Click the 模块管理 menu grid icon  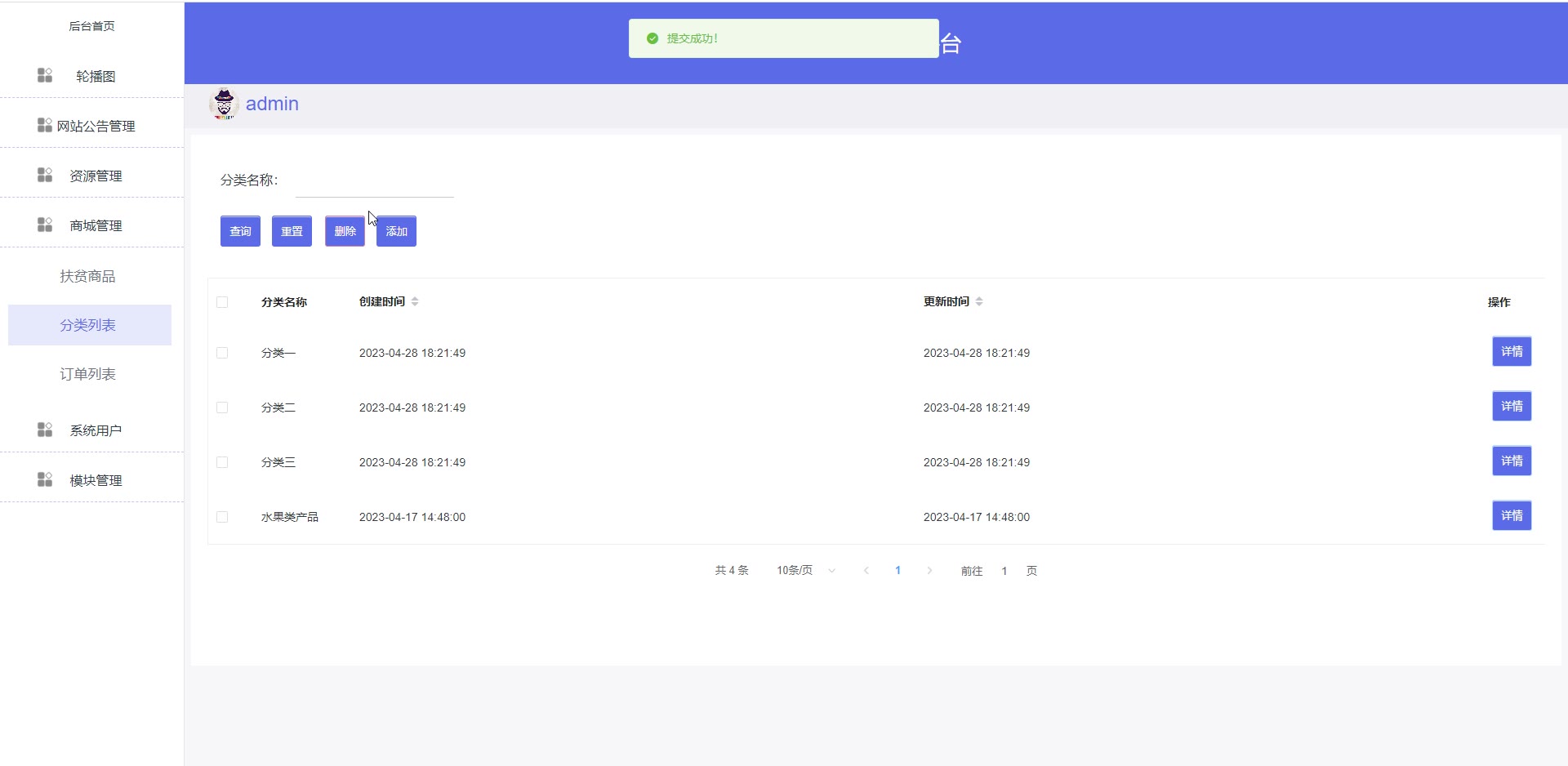pos(45,479)
